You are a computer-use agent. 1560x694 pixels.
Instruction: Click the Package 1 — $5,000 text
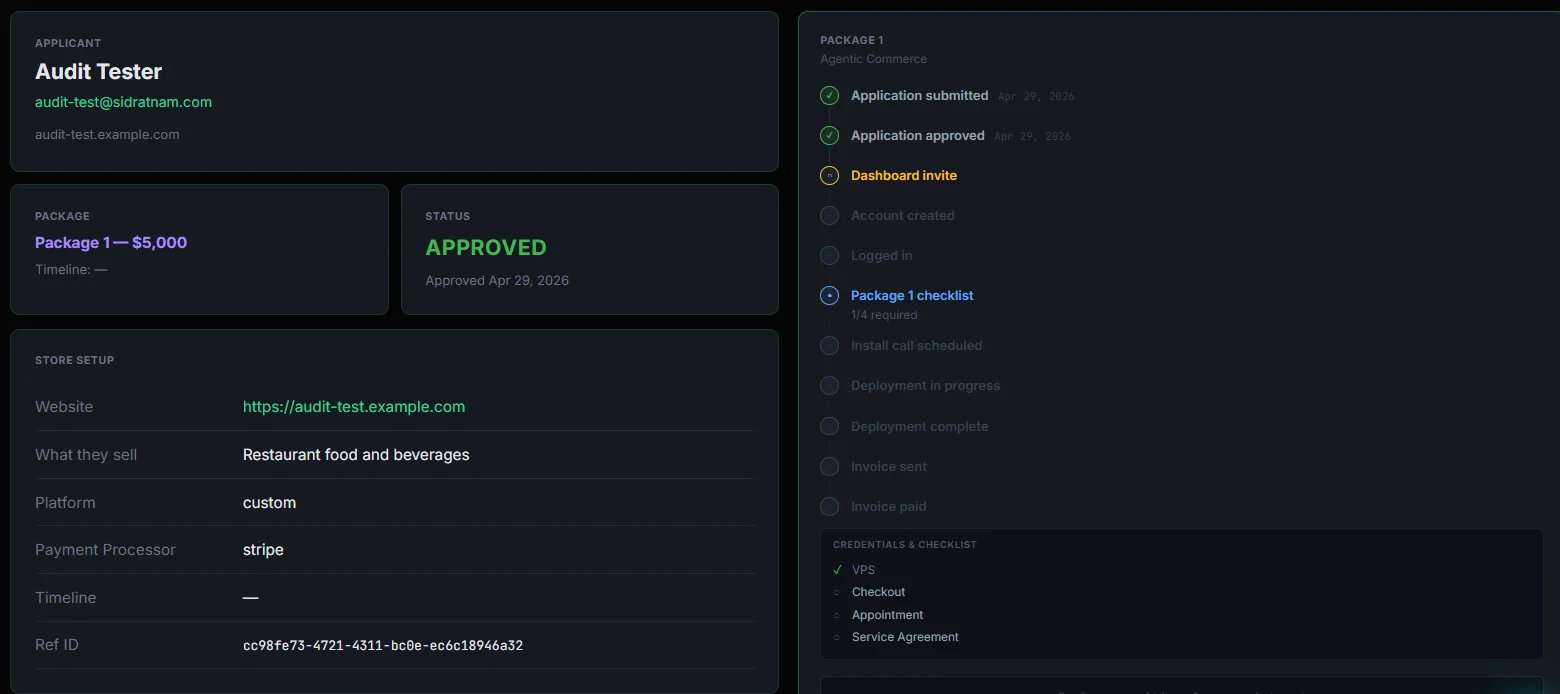tap(111, 243)
